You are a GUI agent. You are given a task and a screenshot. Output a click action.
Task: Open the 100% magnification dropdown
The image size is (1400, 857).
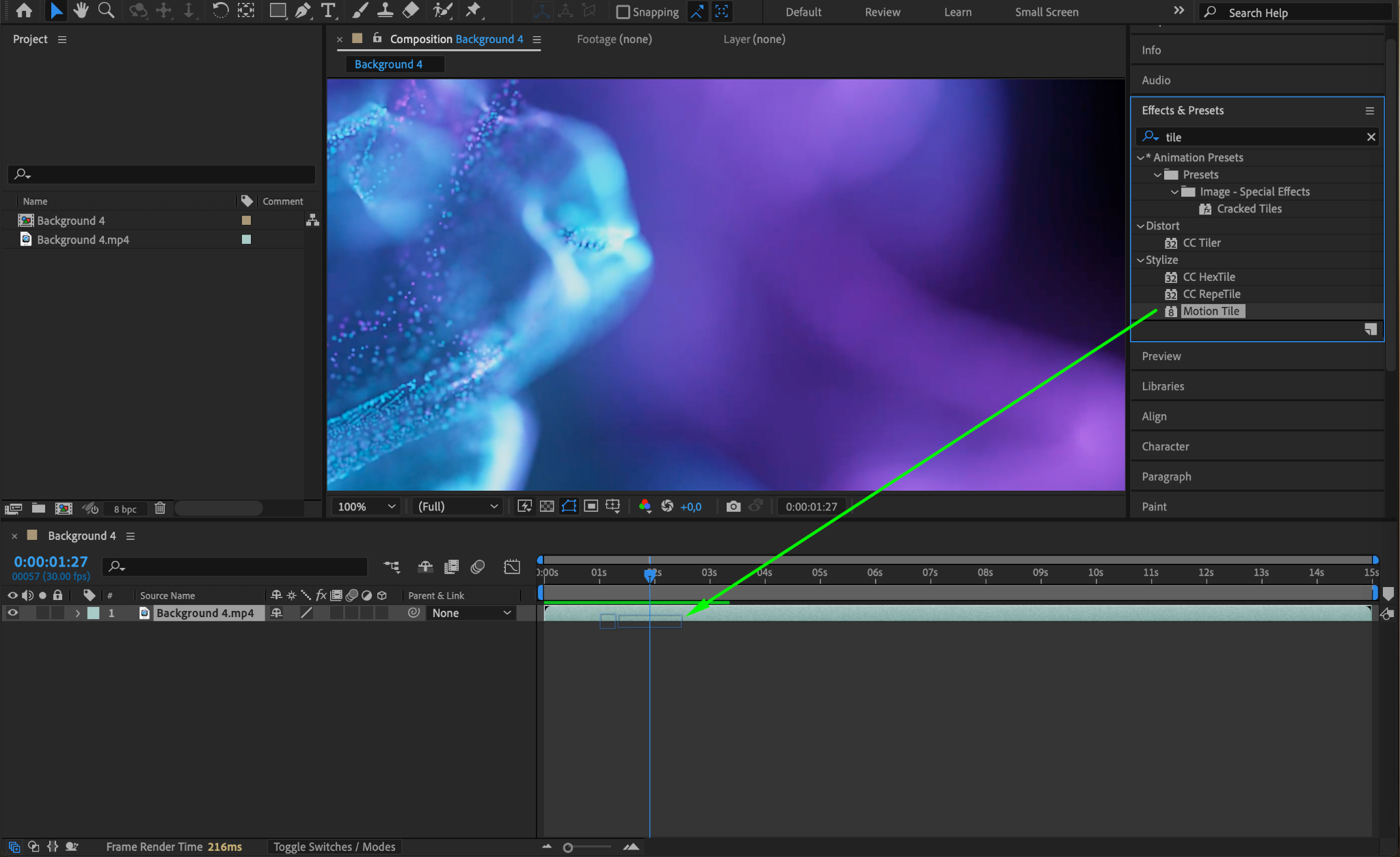point(366,506)
